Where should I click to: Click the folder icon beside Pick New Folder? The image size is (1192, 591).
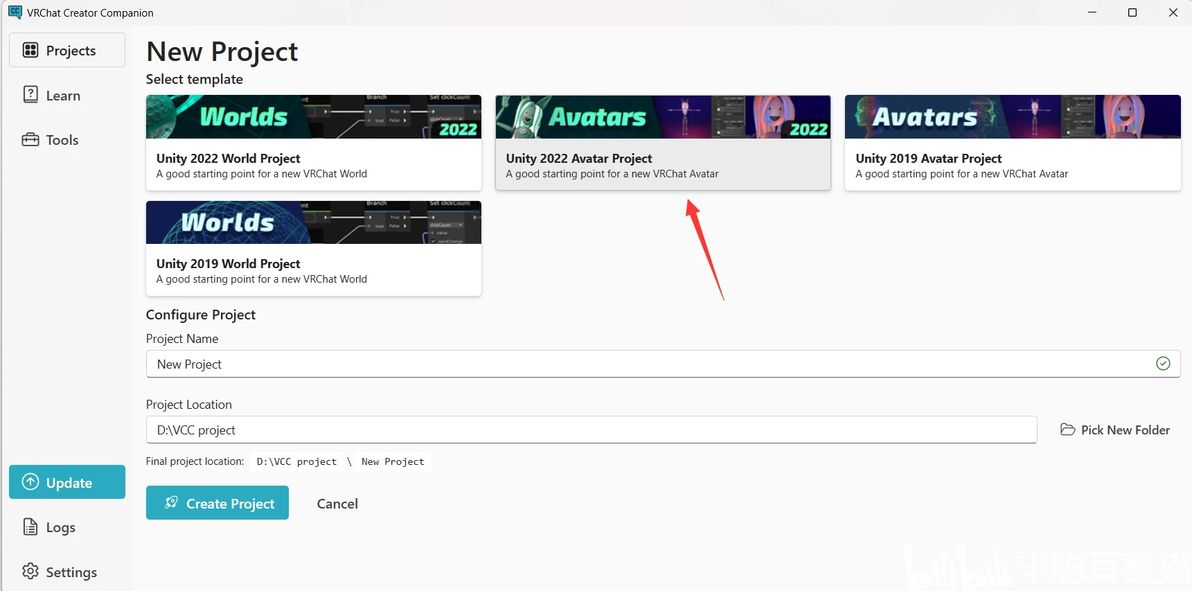click(1067, 430)
